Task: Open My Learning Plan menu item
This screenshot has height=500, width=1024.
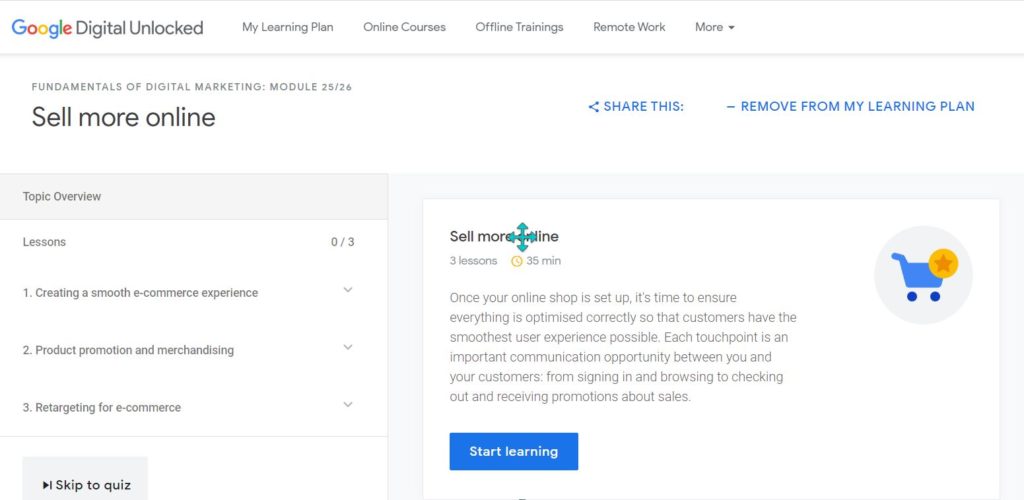Action: pyautogui.click(x=287, y=27)
